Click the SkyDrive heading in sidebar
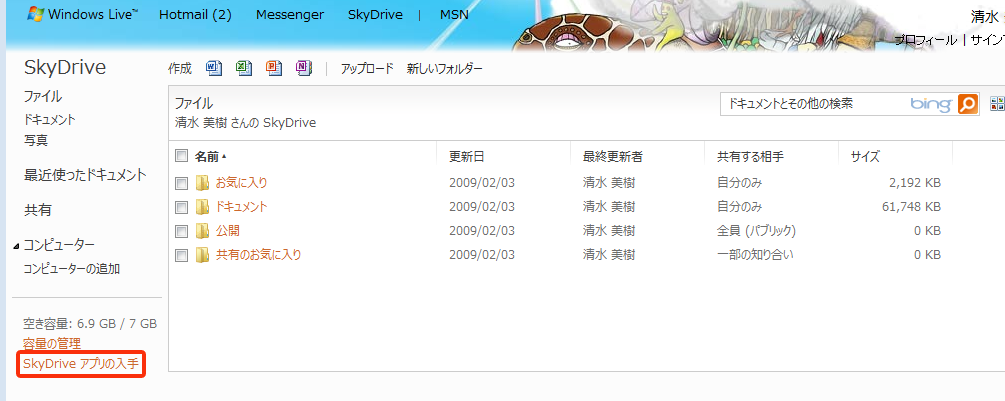The width and height of the screenshot is (1005, 401). pyautogui.click(x=65, y=67)
